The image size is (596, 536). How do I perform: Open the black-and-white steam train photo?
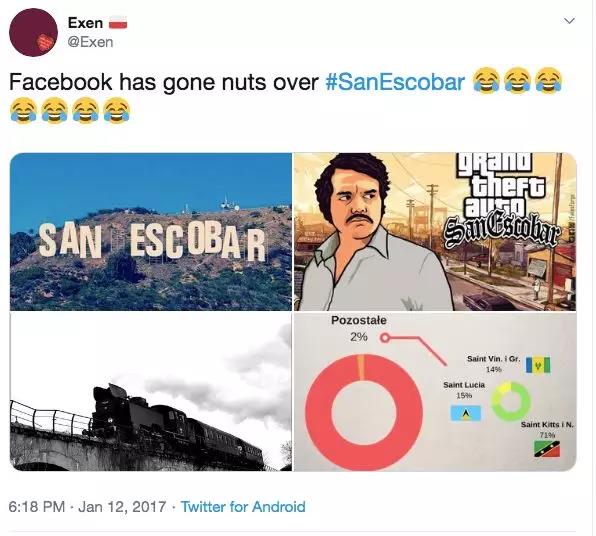pos(151,392)
